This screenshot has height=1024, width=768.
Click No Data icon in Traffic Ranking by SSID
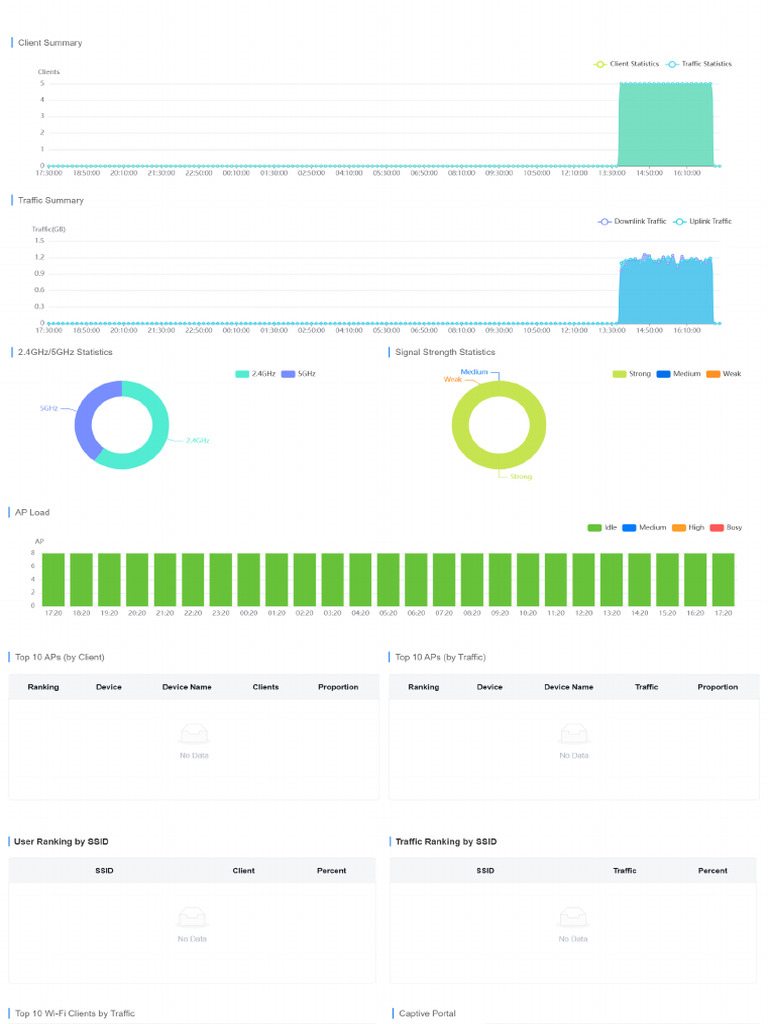coord(573,918)
